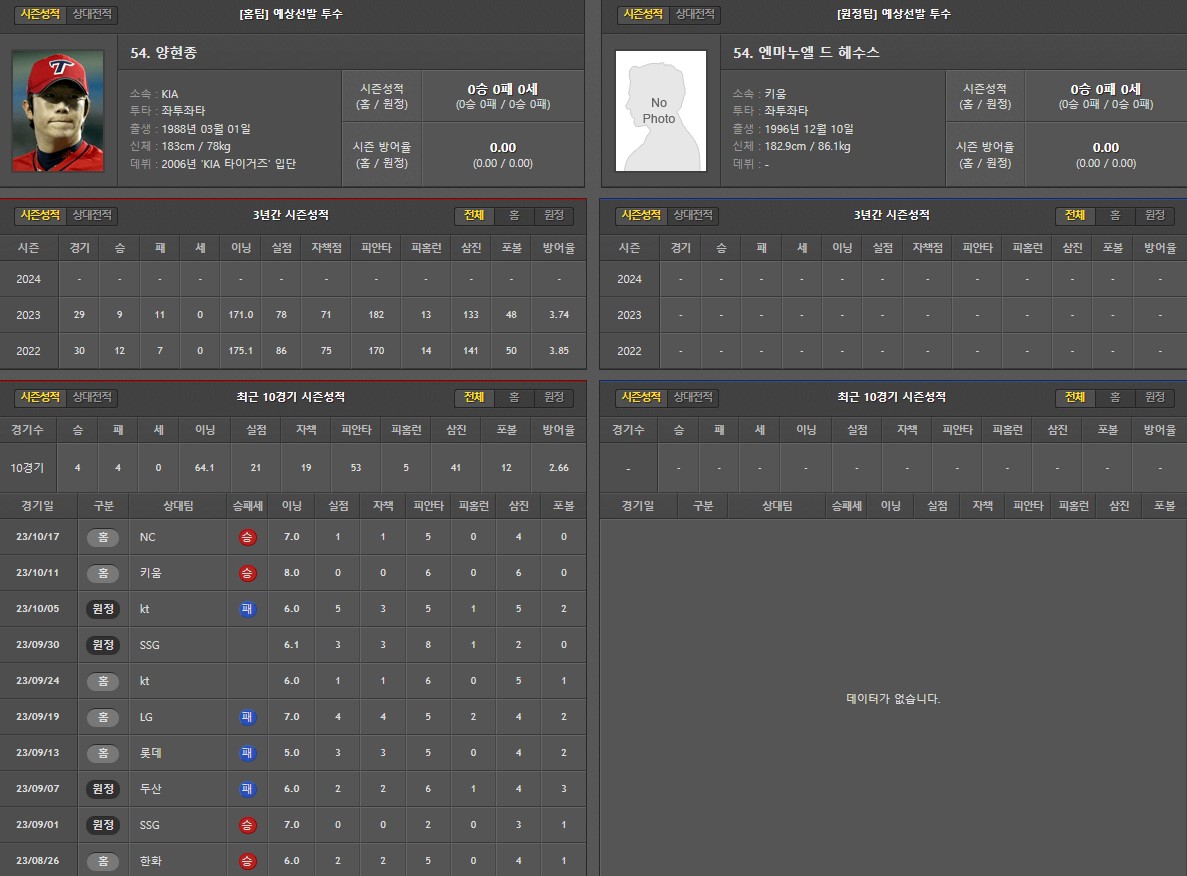This screenshot has height=876, width=1187.
Task: Click the 원정 venue badge for 23/09/30
Action: coord(103,645)
